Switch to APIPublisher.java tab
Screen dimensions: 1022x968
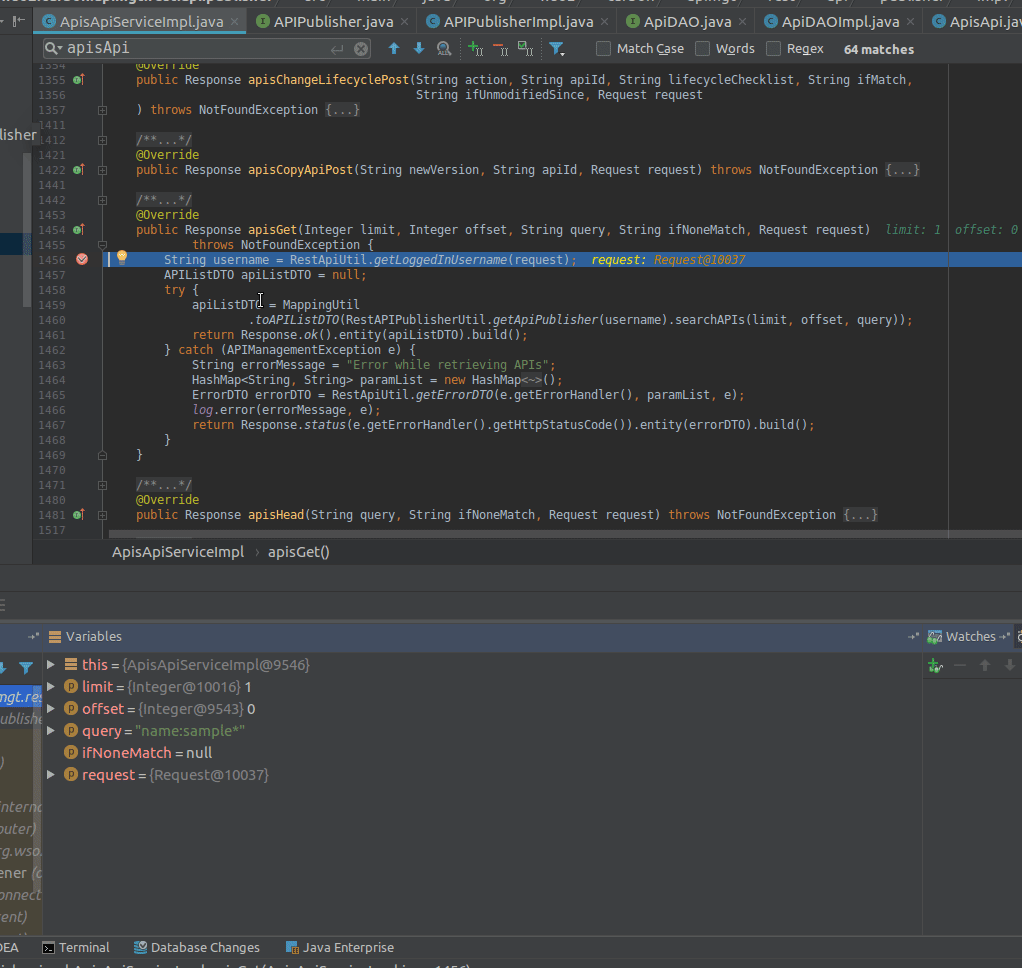click(x=333, y=22)
